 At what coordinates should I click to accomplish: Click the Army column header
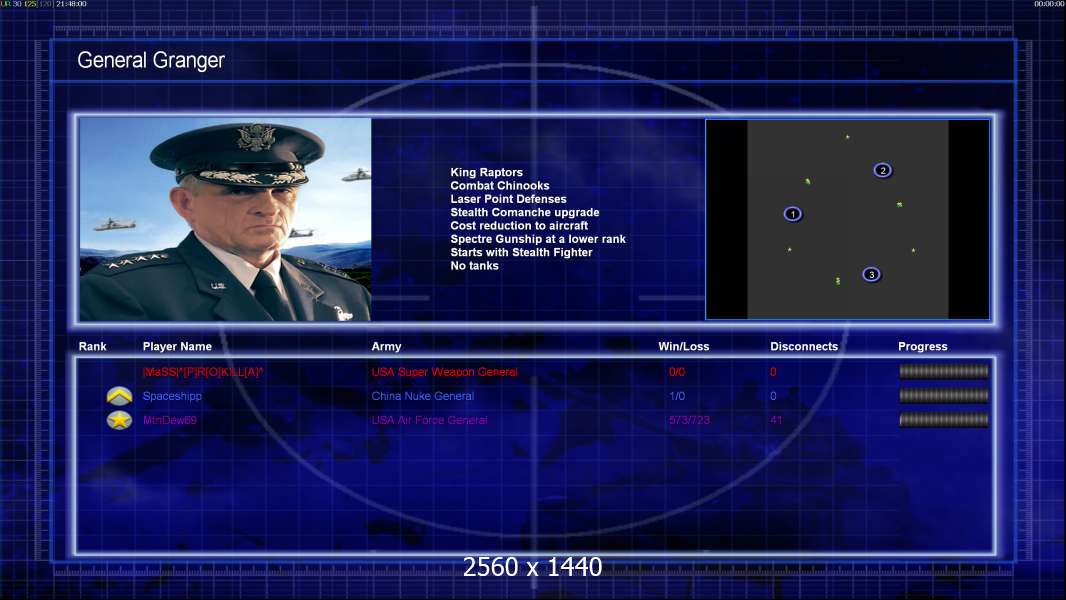386,347
